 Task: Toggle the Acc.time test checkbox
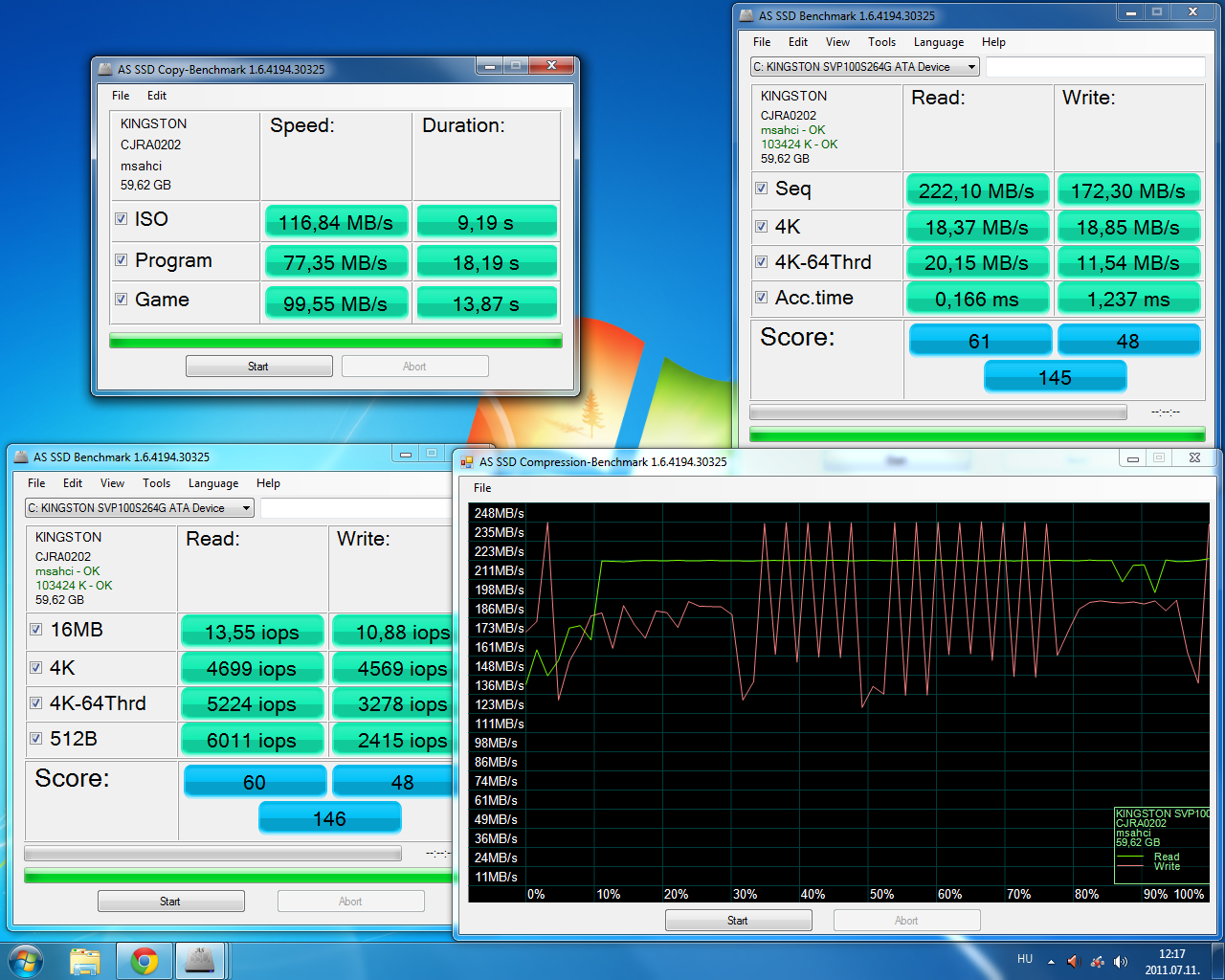click(761, 297)
